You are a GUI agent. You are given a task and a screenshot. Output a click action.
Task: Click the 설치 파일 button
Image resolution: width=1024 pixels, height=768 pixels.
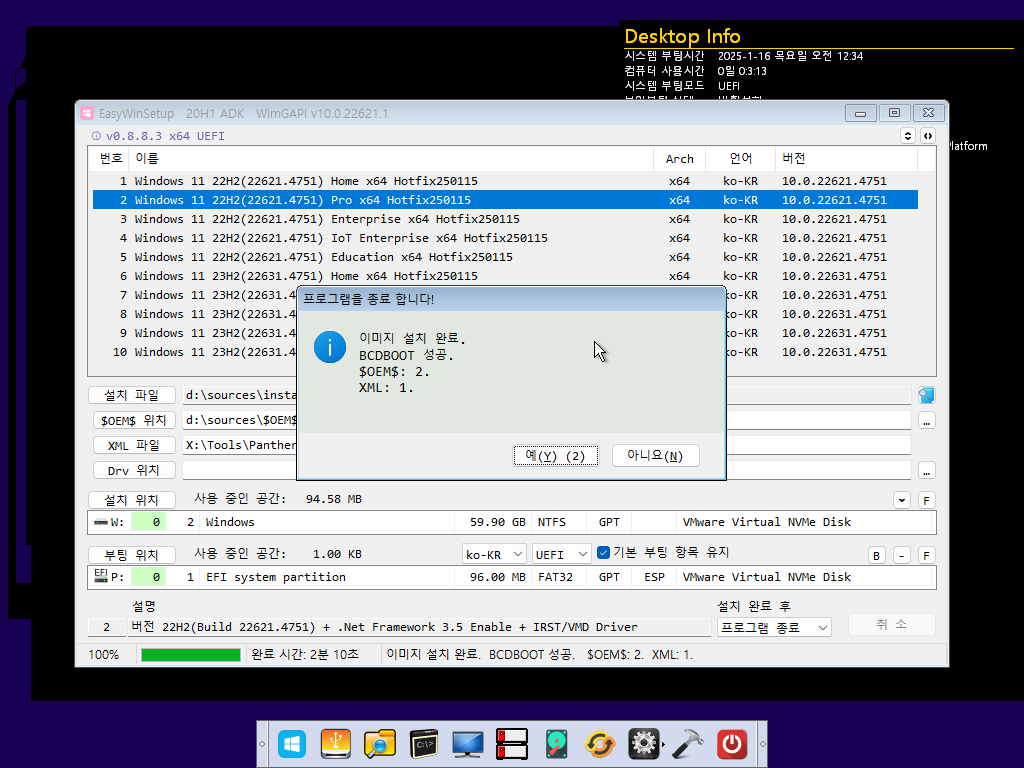click(132, 395)
